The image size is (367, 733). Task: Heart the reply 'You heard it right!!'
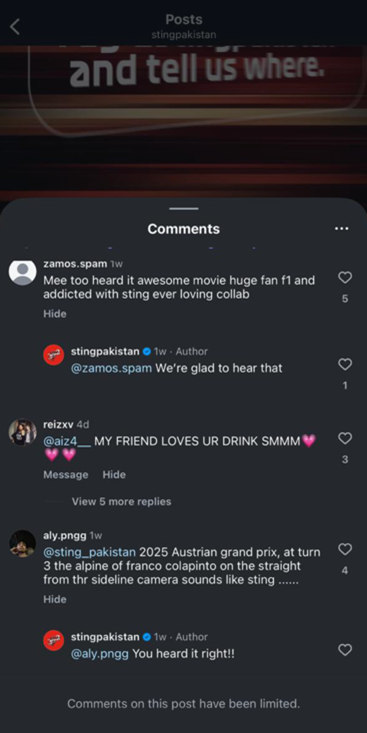345,650
